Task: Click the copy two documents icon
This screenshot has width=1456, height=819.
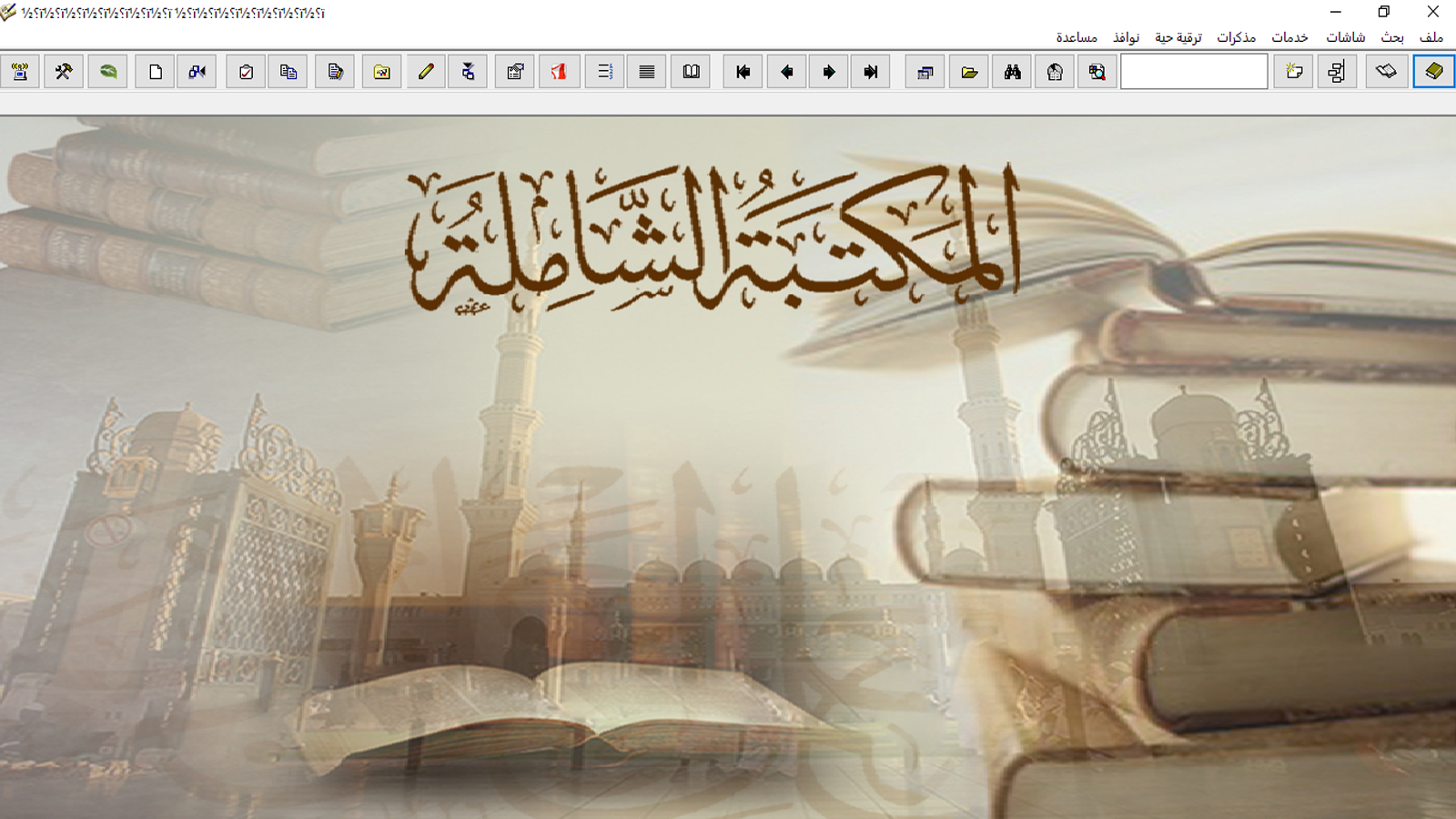Action: pos(288,71)
